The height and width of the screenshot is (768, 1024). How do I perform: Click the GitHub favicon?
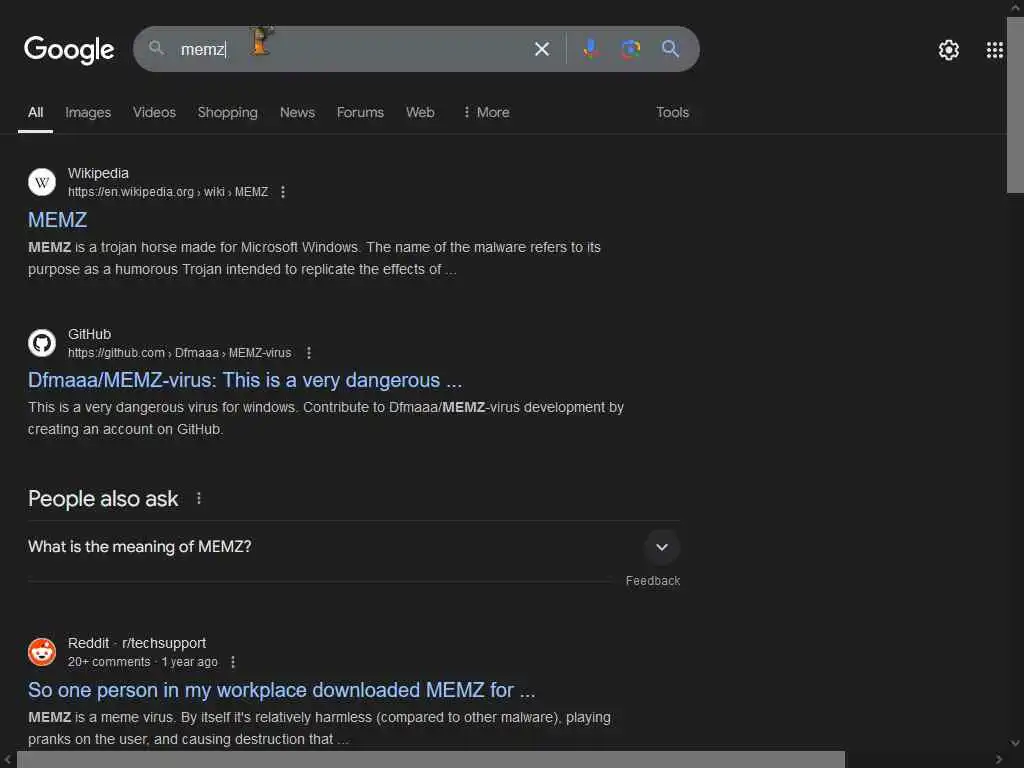(x=42, y=343)
